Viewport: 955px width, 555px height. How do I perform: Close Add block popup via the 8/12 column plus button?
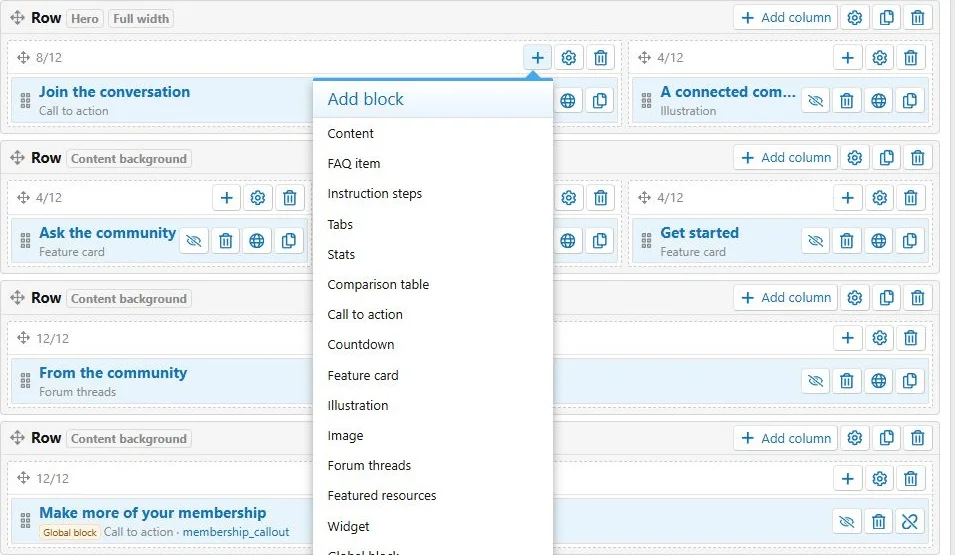pos(537,57)
